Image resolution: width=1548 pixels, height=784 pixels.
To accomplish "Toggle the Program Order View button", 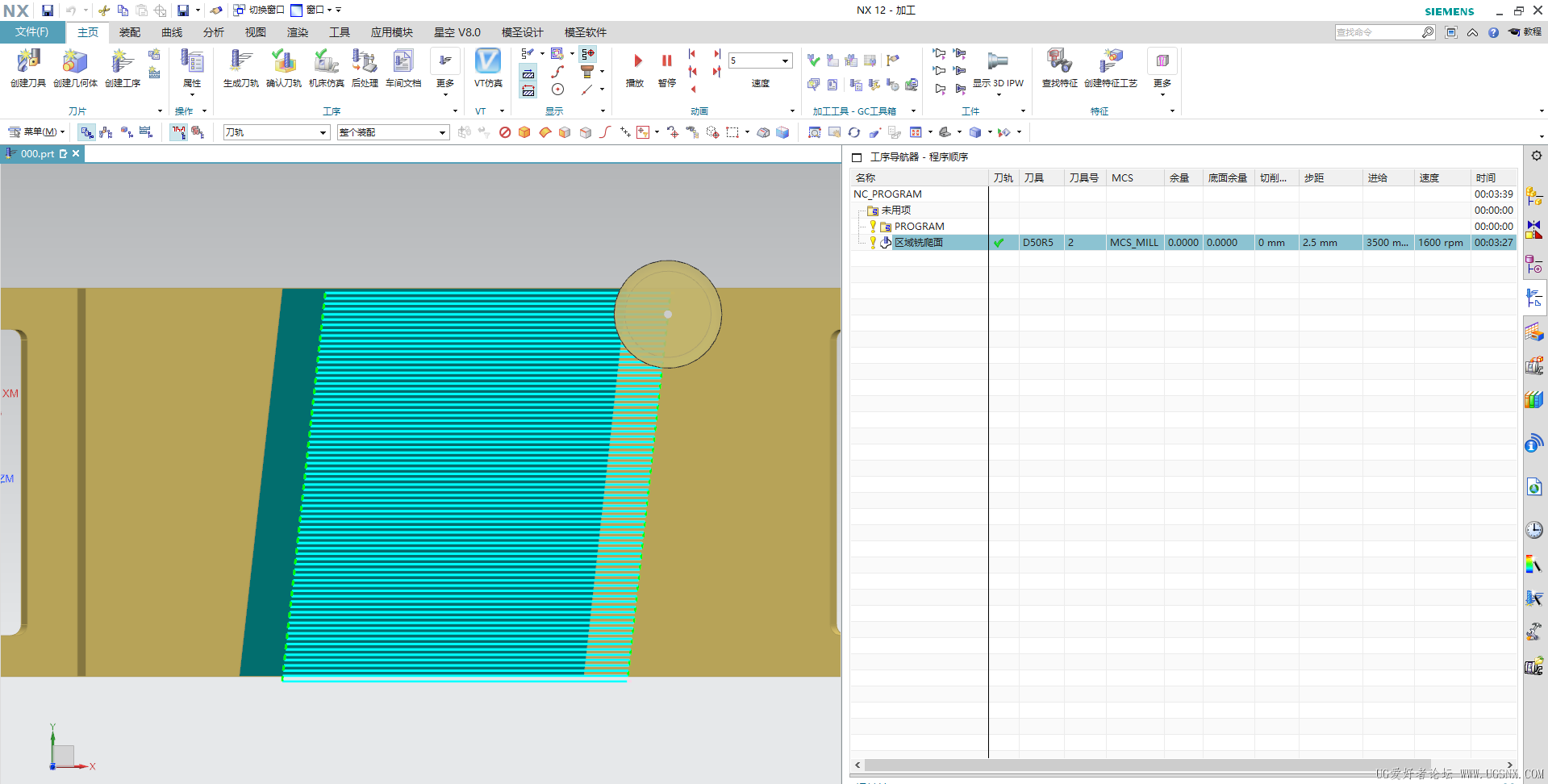I will click(87, 132).
